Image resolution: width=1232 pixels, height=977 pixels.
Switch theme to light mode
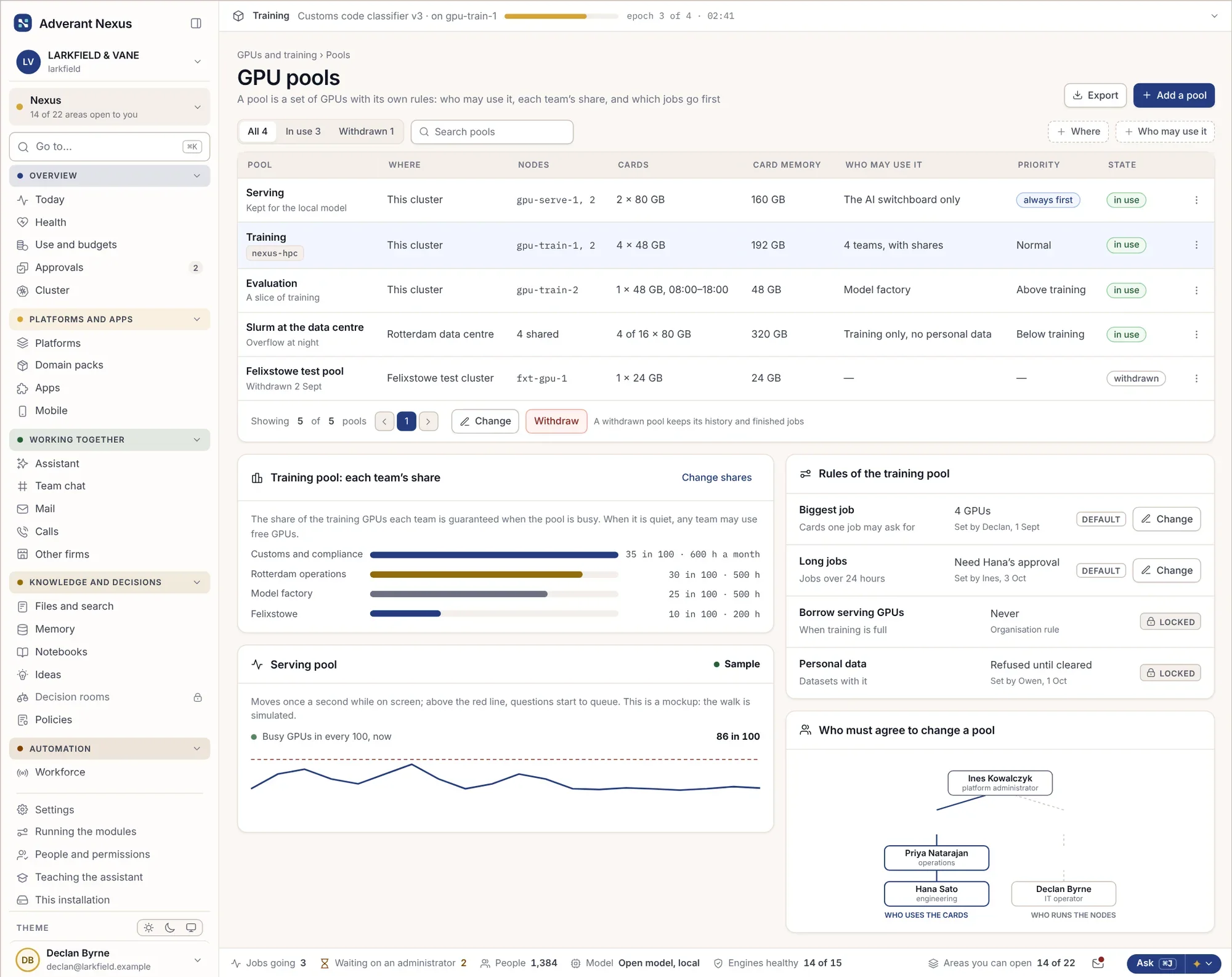point(149,928)
